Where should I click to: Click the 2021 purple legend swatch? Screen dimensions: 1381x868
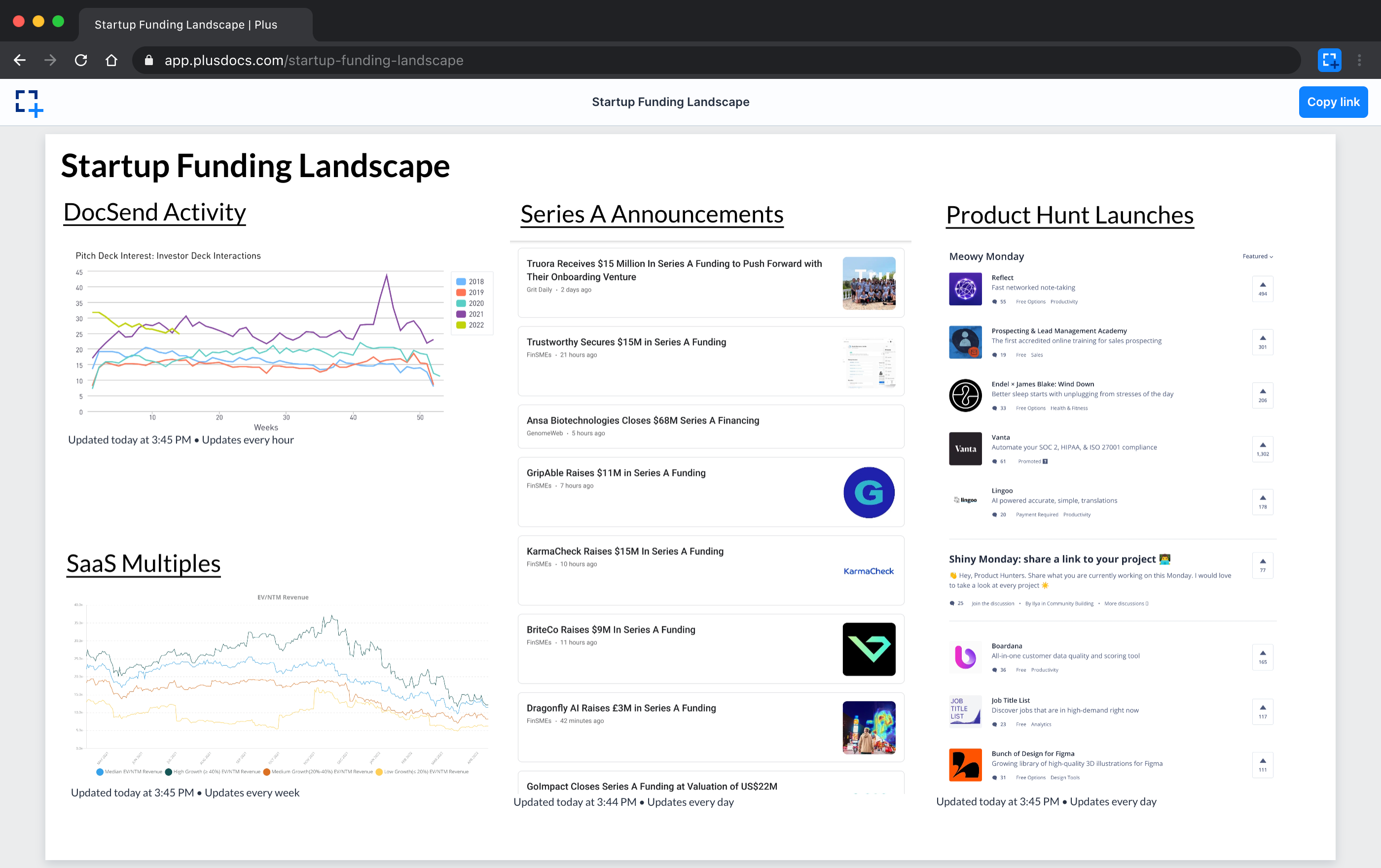click(461, 314)
